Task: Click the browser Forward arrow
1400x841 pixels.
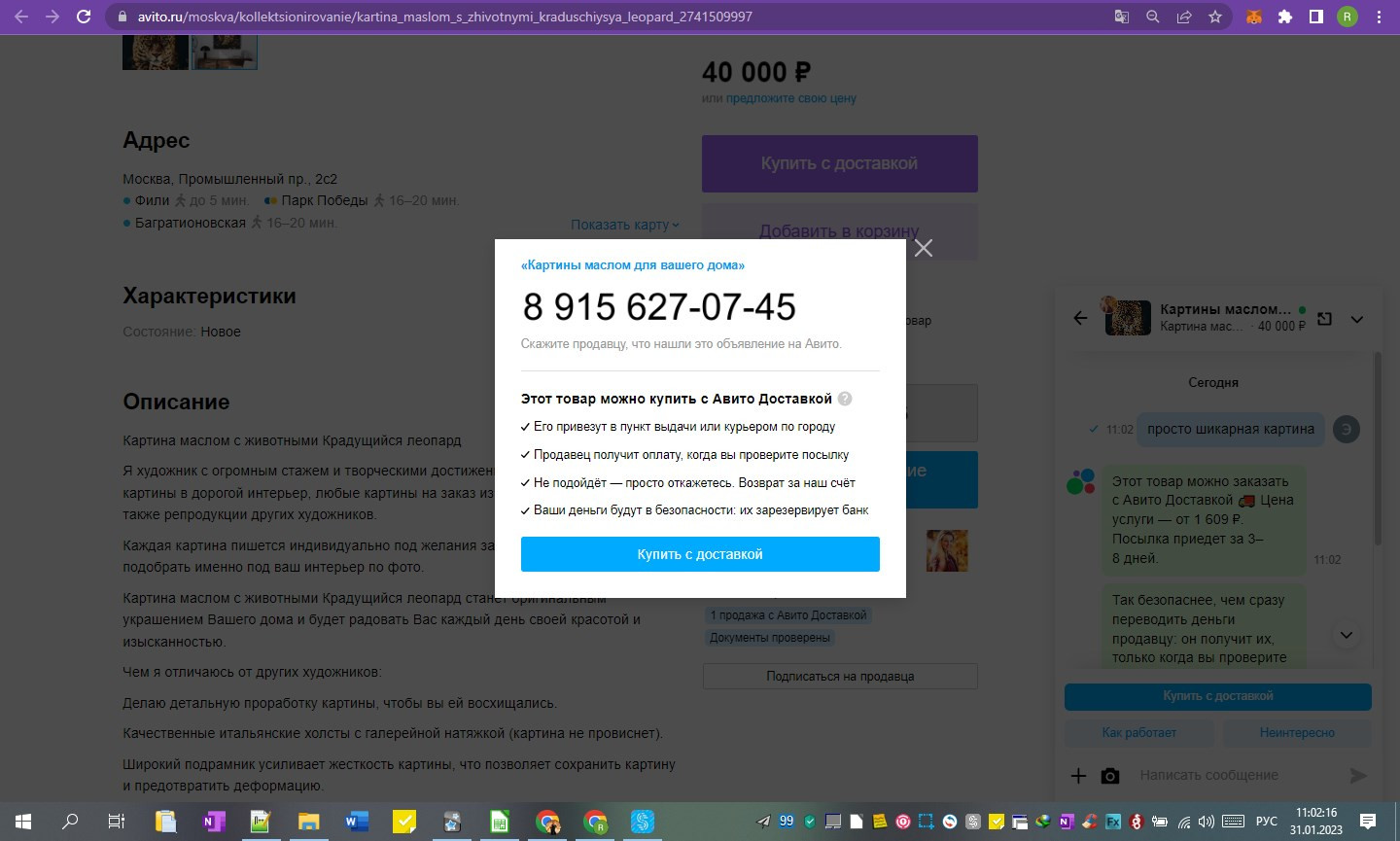Action: (x=52, y=17)
